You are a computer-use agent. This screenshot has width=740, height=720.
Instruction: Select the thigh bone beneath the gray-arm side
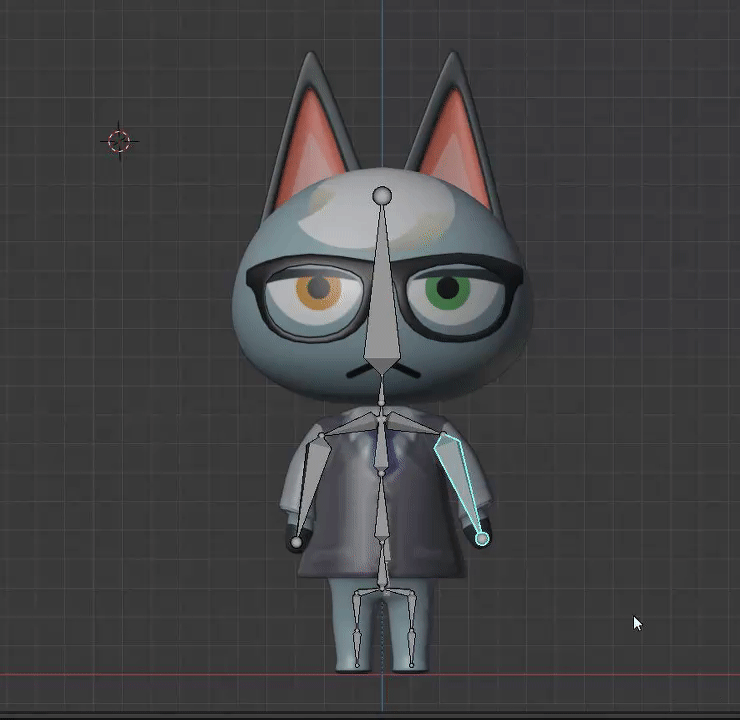coord(355,612)
